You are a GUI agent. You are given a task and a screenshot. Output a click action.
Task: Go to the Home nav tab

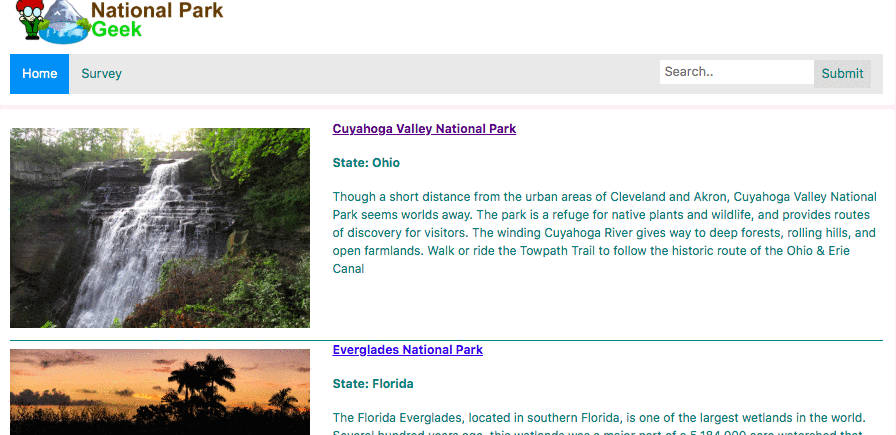click(39, 74)
